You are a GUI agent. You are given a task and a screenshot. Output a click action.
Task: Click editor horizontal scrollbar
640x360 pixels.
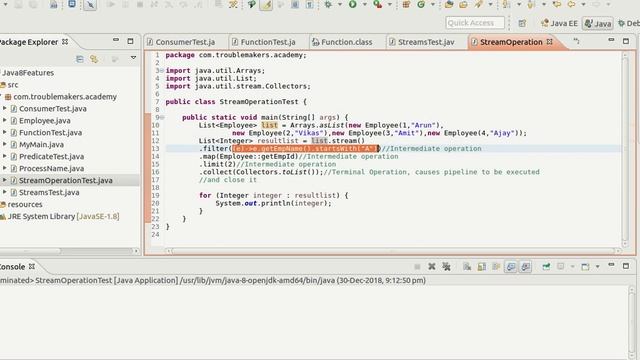click(393, 251)
